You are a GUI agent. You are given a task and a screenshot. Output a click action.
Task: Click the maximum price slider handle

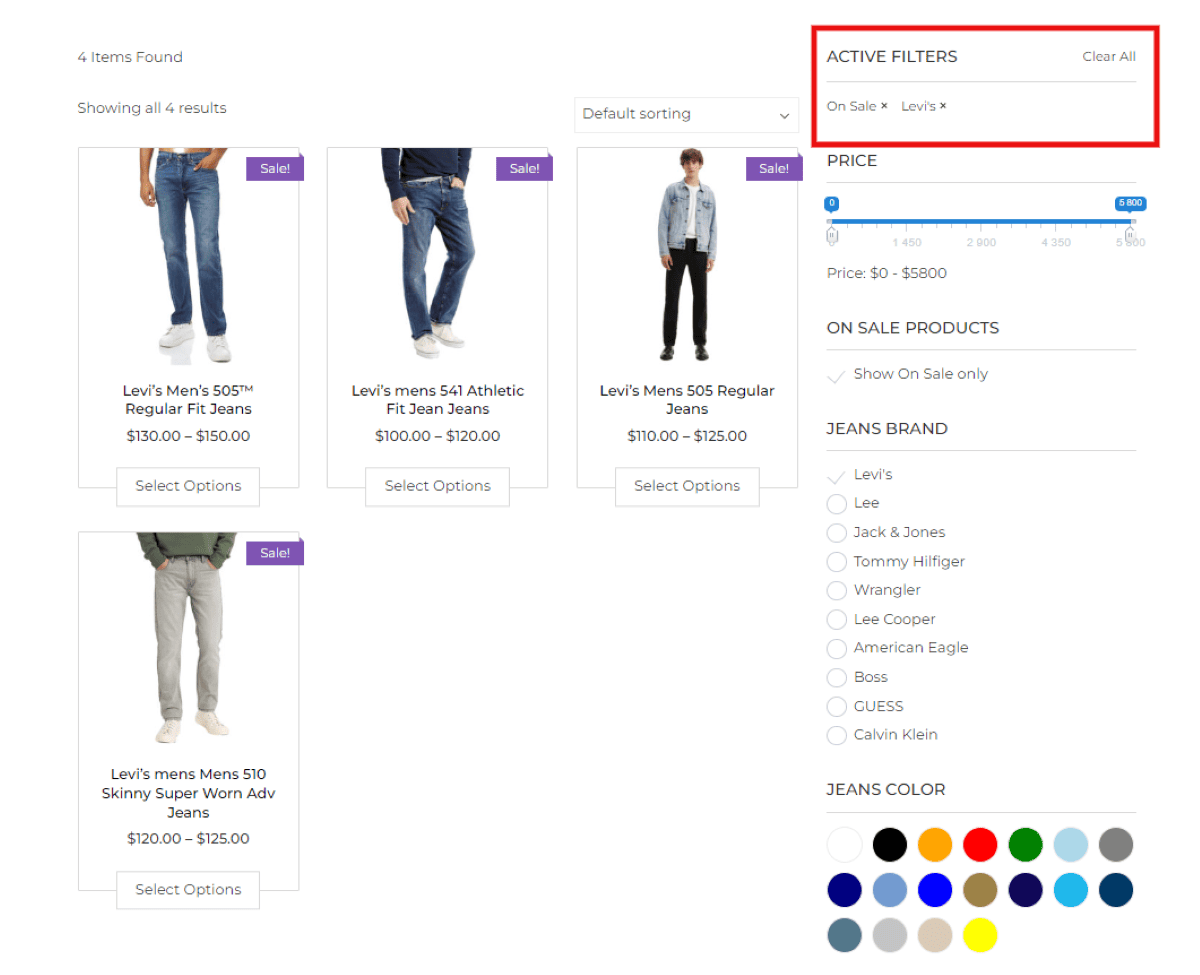(1130, 235)
